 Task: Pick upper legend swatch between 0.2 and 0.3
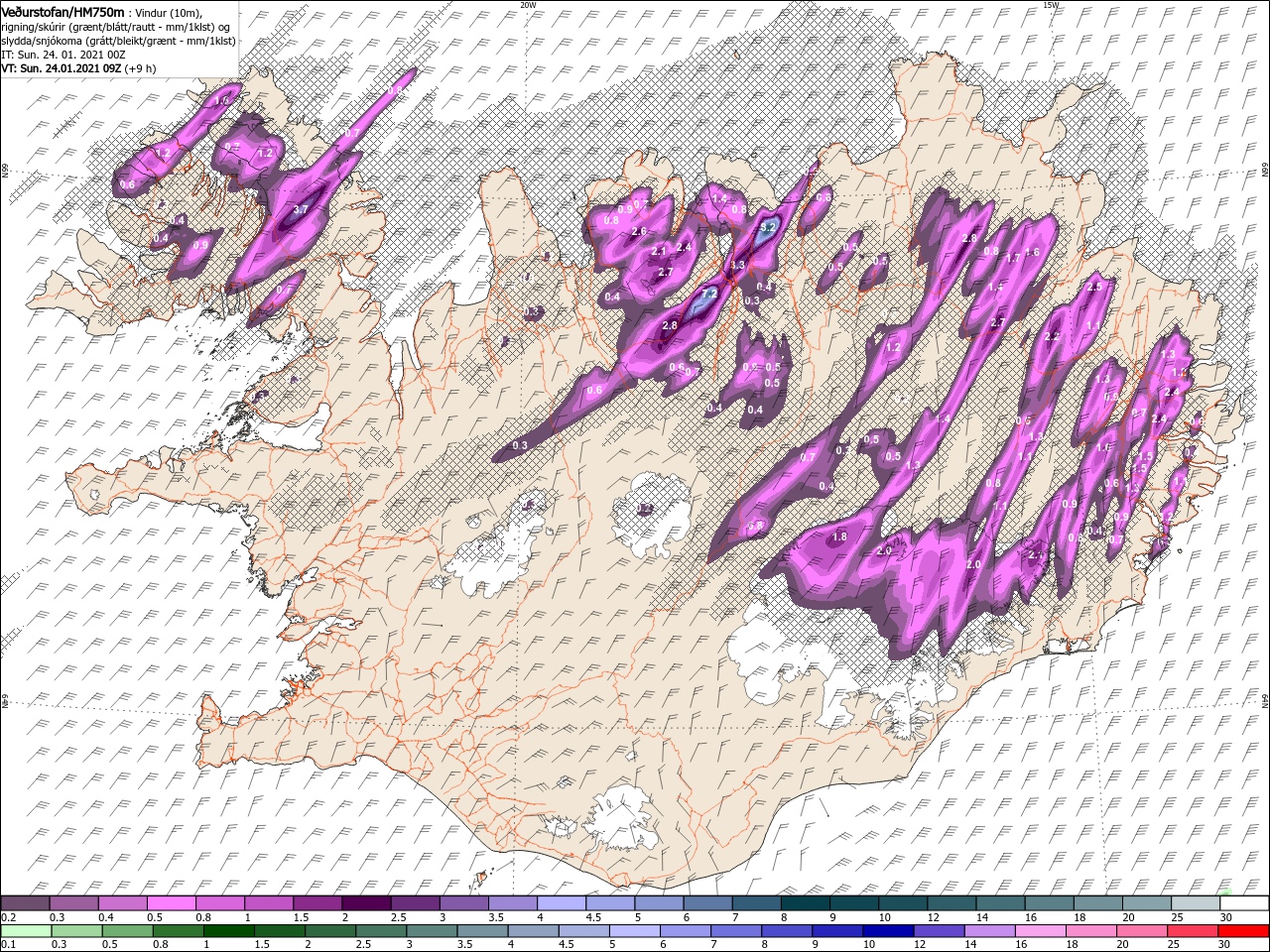(25, 903)
